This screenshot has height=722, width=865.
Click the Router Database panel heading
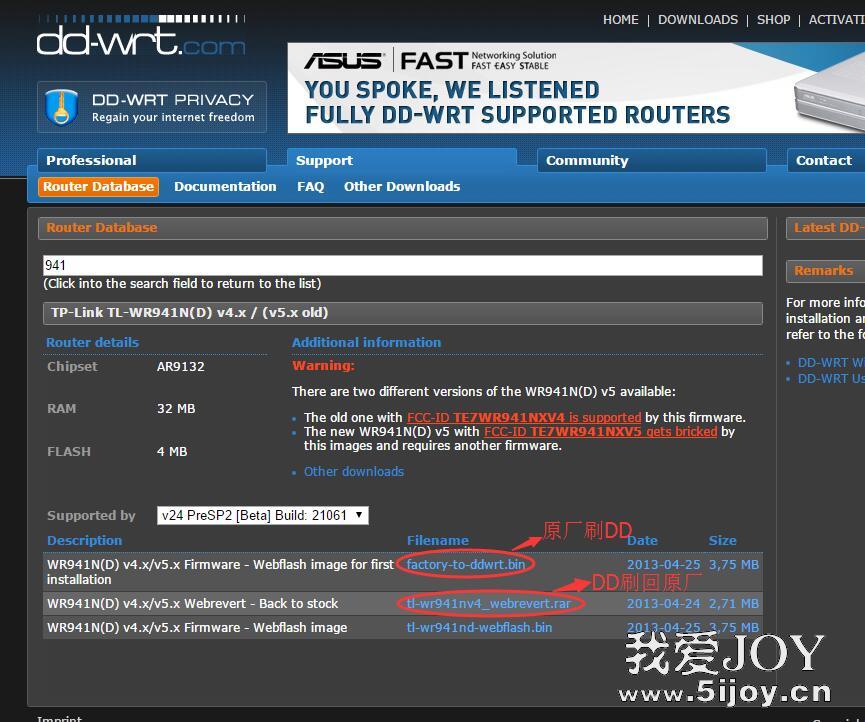coord(403,228)
